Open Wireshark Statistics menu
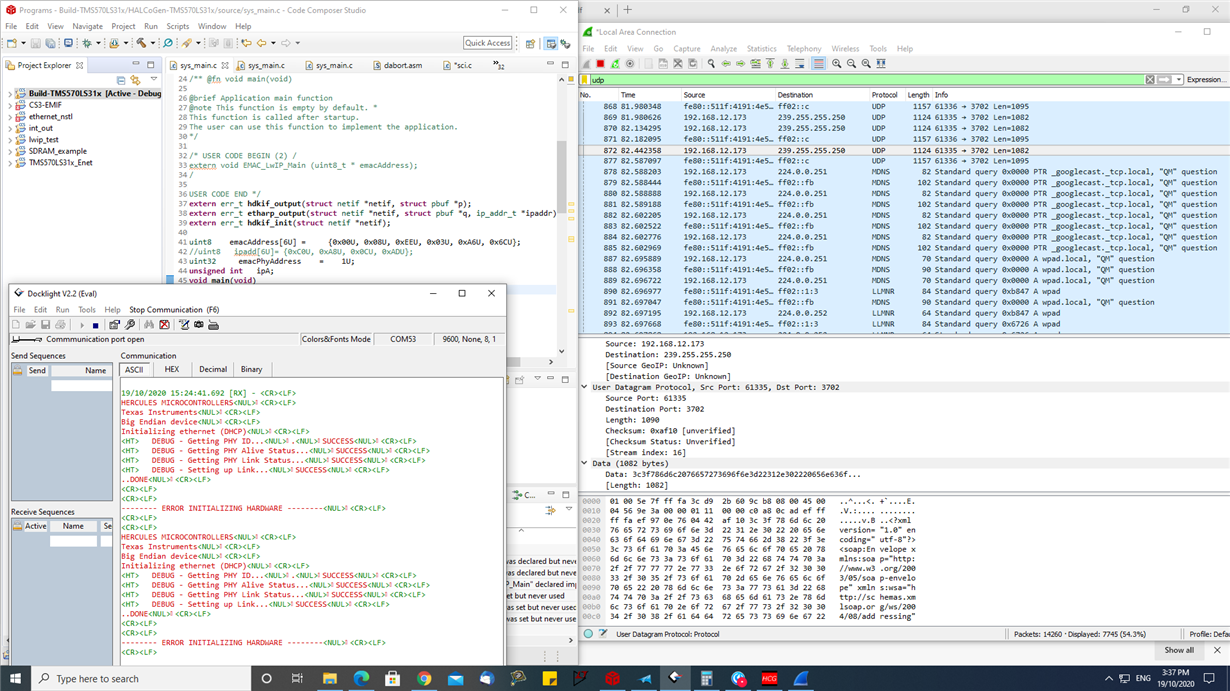This screenshot has width=1230, height=691. click(761, 48)
